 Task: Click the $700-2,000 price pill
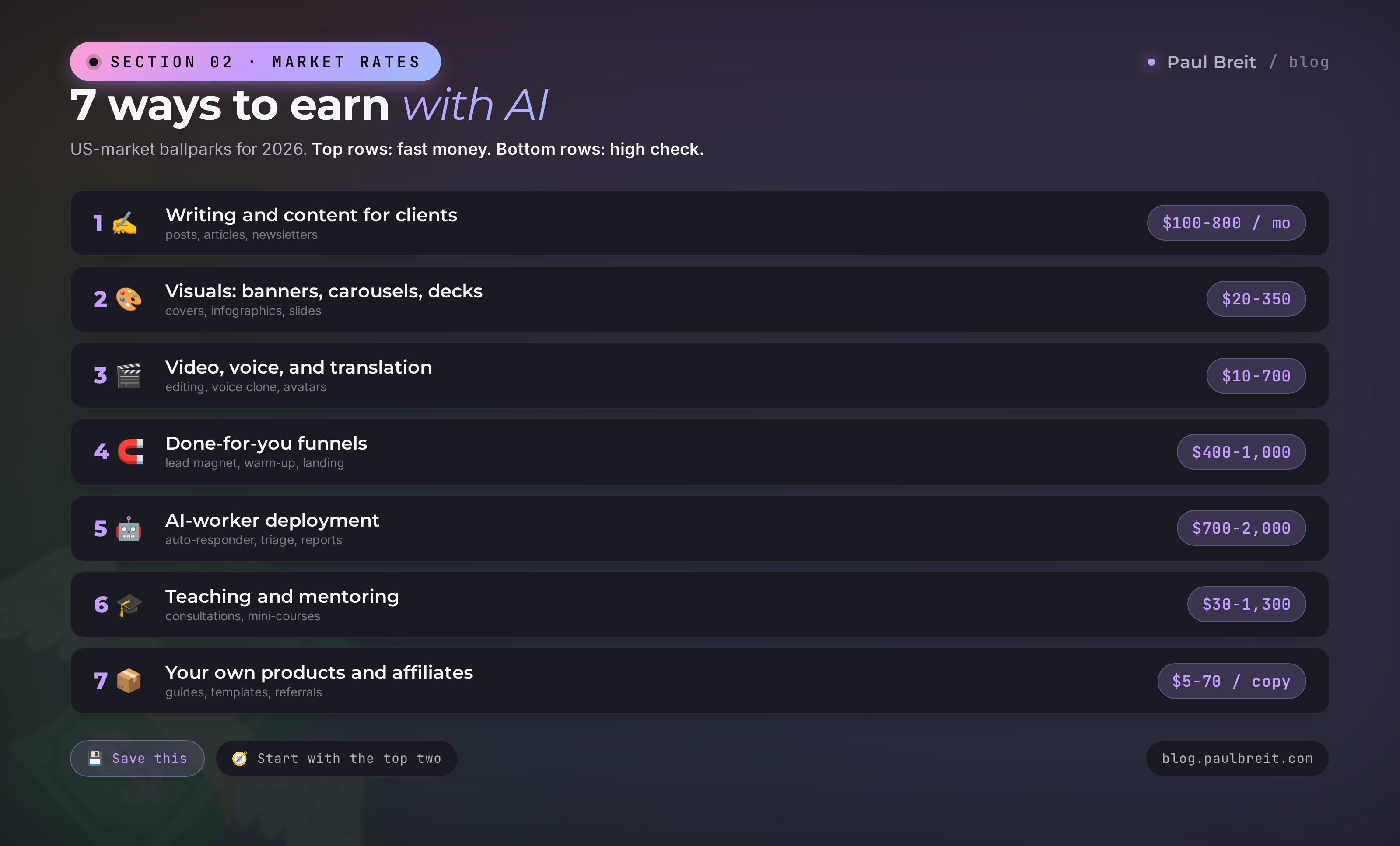pyautogui.click(x=1241, y=528)
